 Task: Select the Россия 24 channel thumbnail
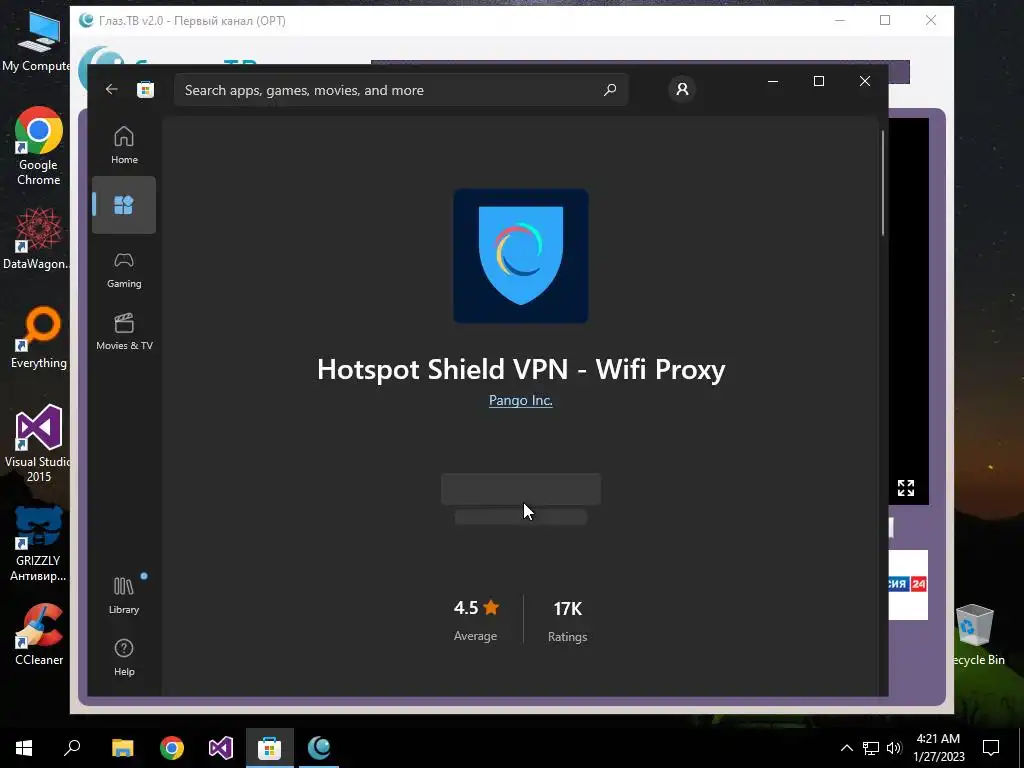908,584
